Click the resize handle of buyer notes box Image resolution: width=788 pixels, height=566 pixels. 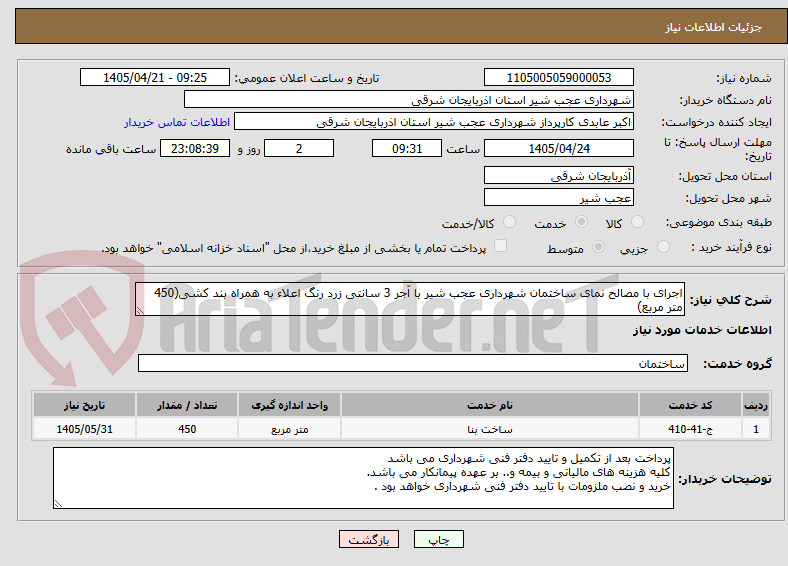pyautogui.click(x=58, y=504)
